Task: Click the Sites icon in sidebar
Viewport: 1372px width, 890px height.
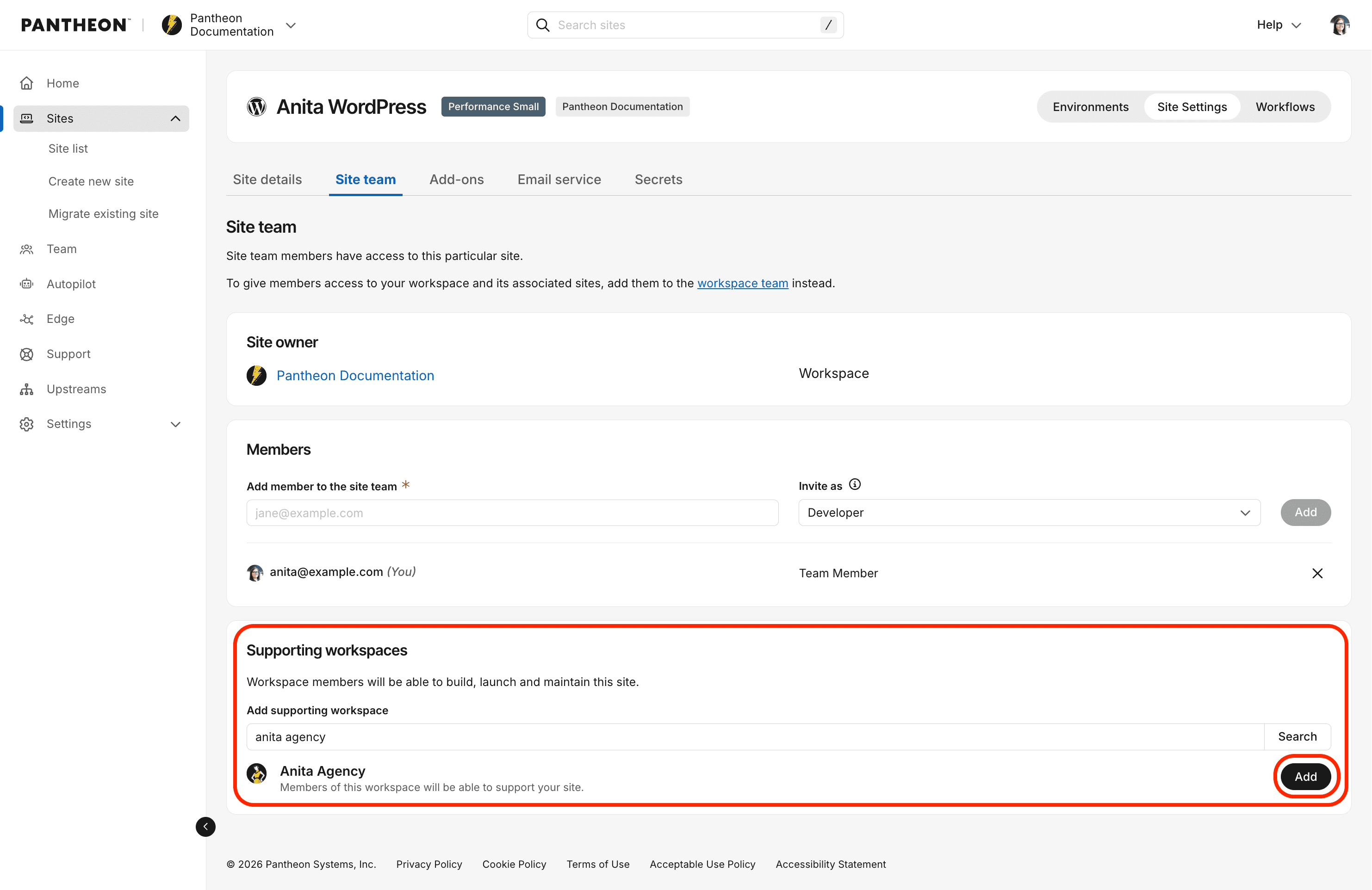Action: click(x=26, y=118)
